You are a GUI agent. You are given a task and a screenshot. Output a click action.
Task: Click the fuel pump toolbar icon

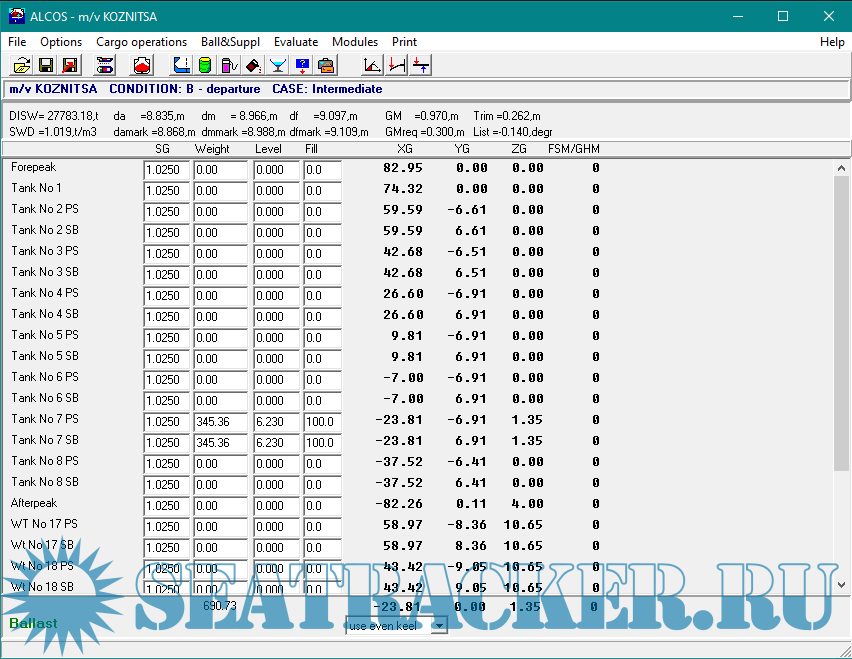click(x=229, y=66)
